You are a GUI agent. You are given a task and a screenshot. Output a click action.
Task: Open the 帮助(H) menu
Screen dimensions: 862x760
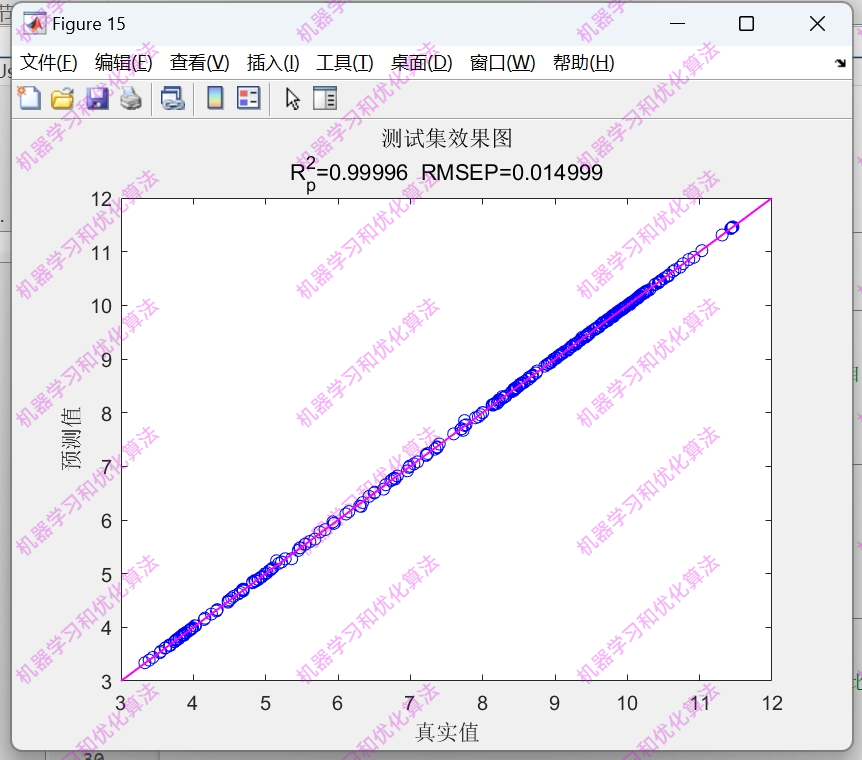click(x=584, y=63)
